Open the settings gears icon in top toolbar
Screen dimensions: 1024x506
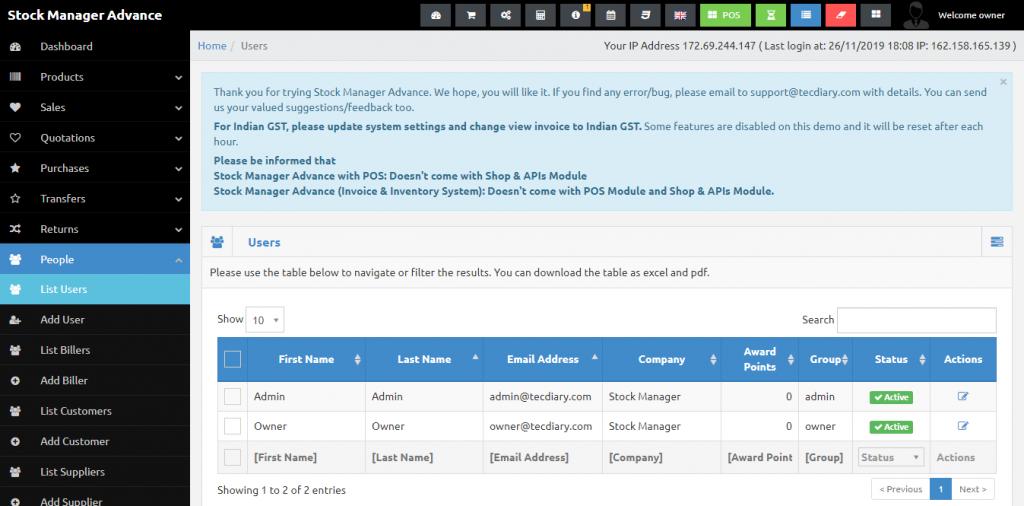tap(505, 16)
